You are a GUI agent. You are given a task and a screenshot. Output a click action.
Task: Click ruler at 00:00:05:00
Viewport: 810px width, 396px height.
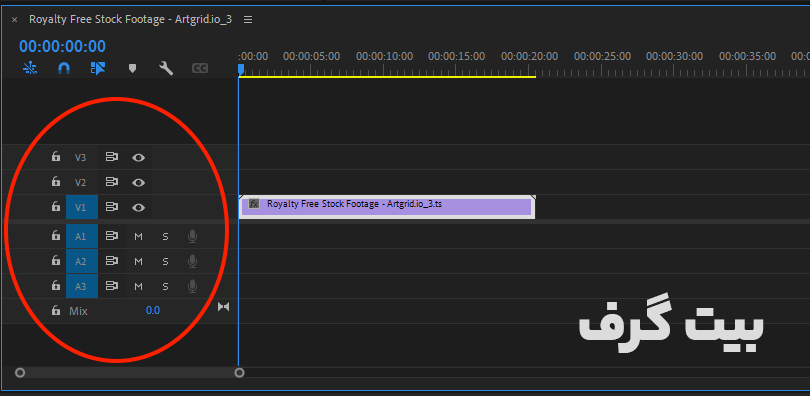(311, 56)
